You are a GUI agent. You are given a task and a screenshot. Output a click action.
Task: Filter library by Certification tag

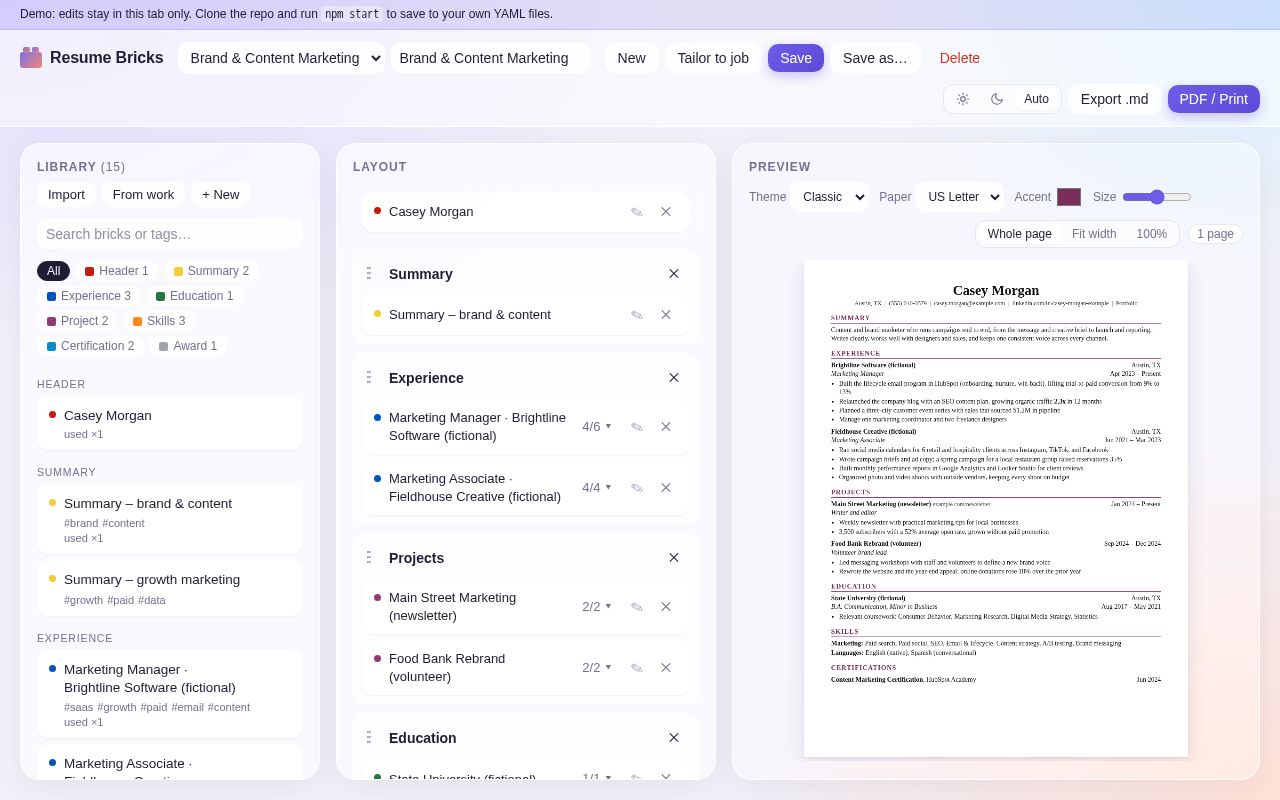[90, 346]
